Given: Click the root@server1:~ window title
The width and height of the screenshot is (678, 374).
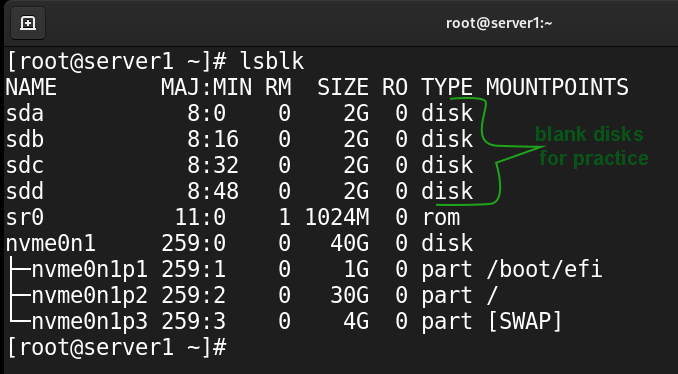Looking at the screenshot, I should (x=499, y=23).
